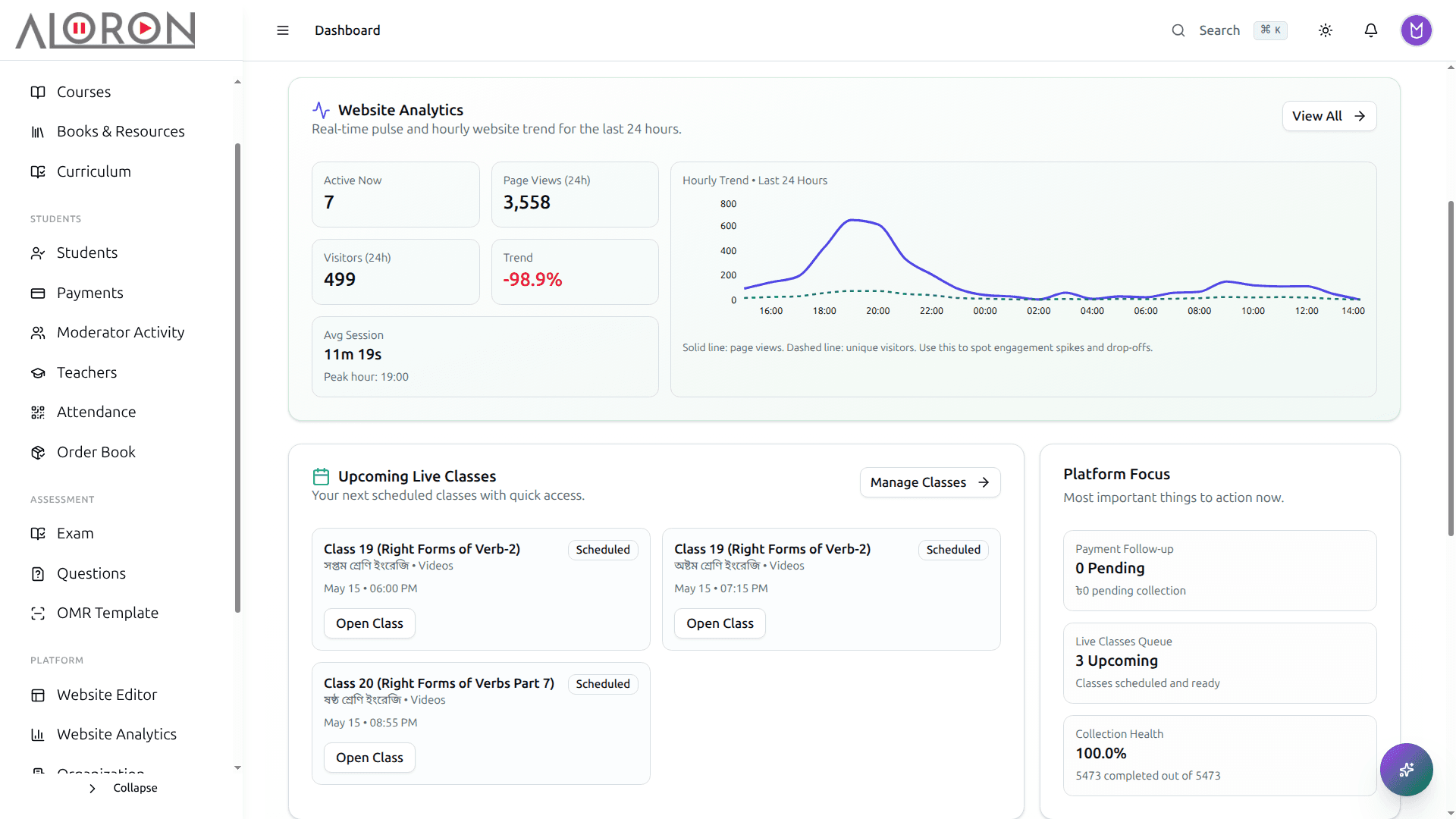The image size is (1456, 819).
Task: Click the Exam sidebar icon
Action: click(38, 533)
